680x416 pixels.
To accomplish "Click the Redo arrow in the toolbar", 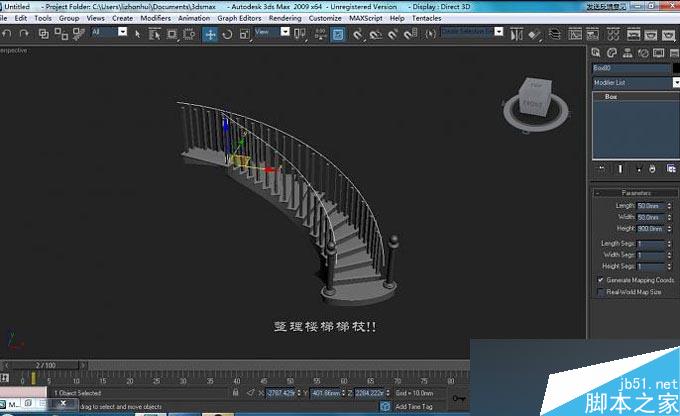I will point(24,33).
